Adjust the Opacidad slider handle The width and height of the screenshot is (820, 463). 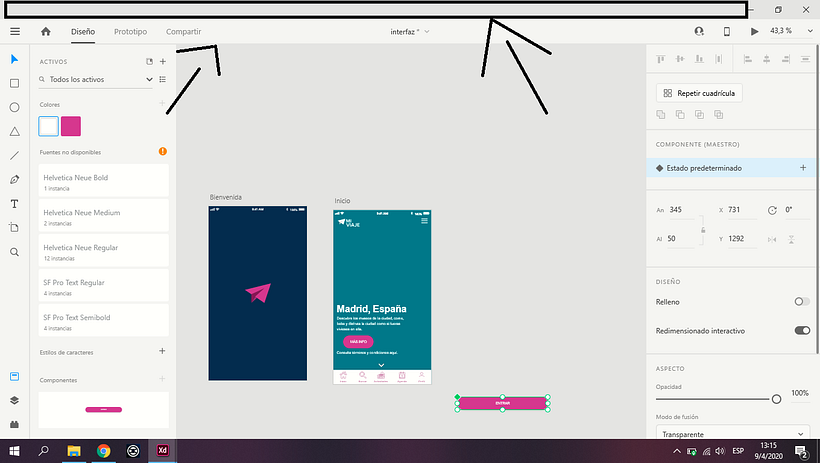click(776, 399)
